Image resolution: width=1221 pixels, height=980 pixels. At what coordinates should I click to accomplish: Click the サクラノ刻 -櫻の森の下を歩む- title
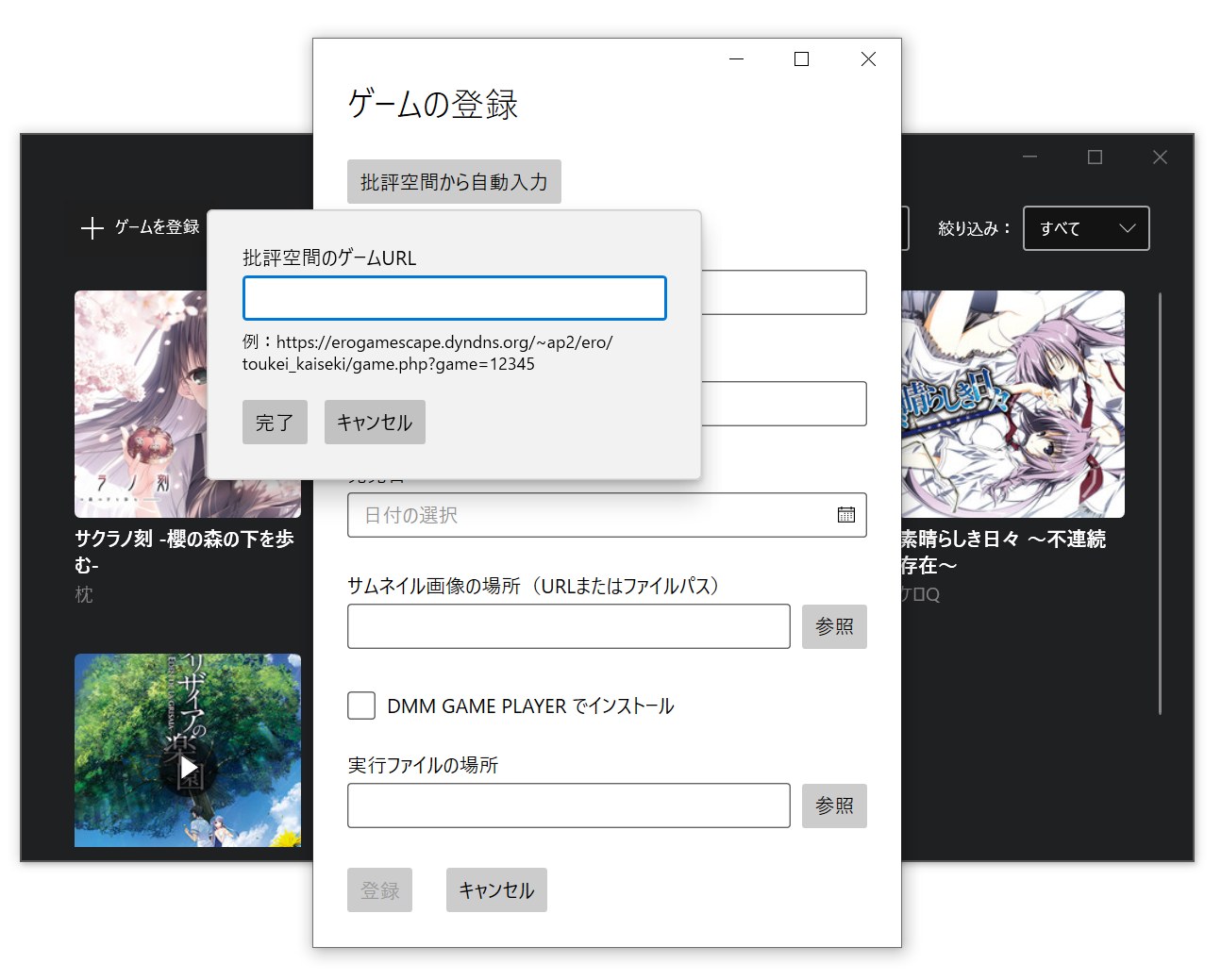tap(184, 552)
